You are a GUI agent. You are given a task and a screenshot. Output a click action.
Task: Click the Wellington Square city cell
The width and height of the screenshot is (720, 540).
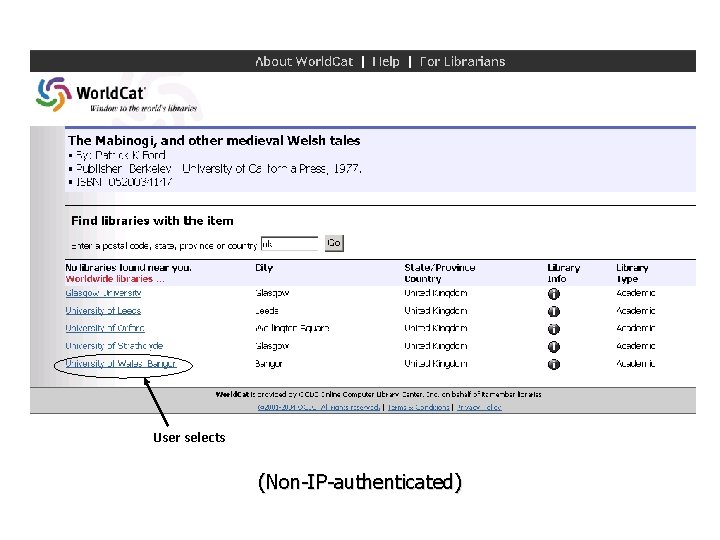click(x=292, y=328)
